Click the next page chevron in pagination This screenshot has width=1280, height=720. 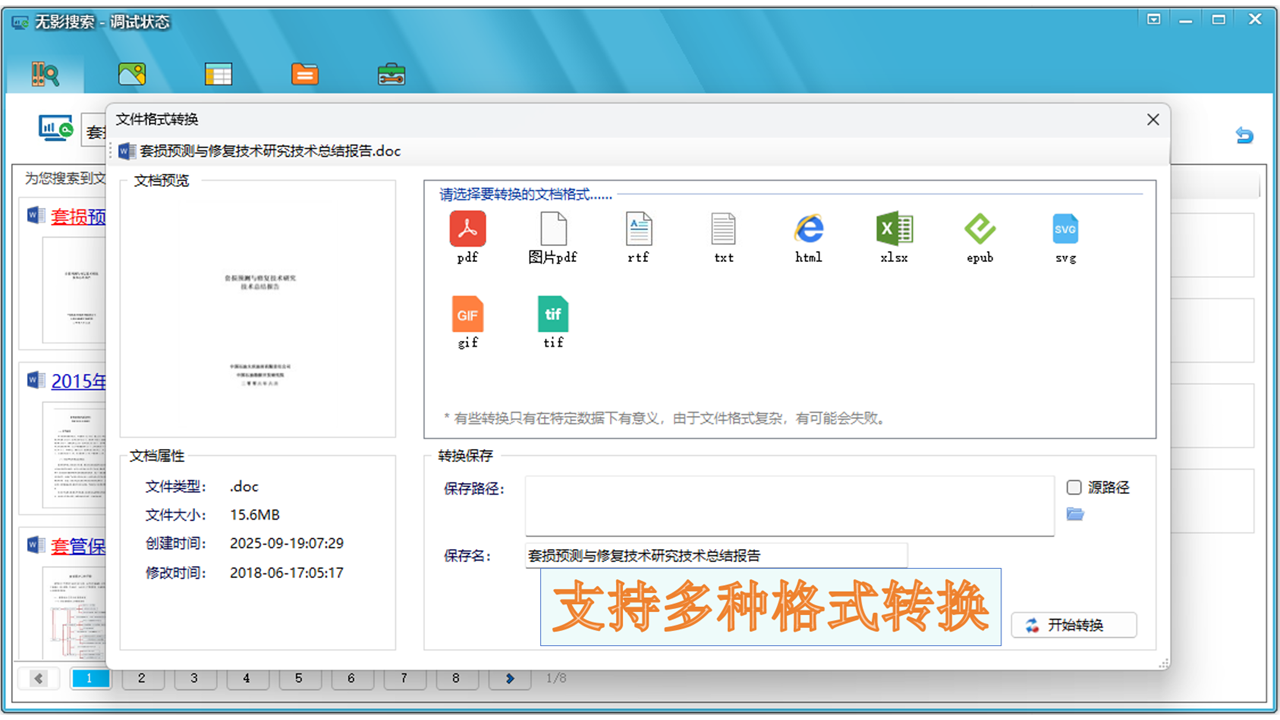(509, 678)
